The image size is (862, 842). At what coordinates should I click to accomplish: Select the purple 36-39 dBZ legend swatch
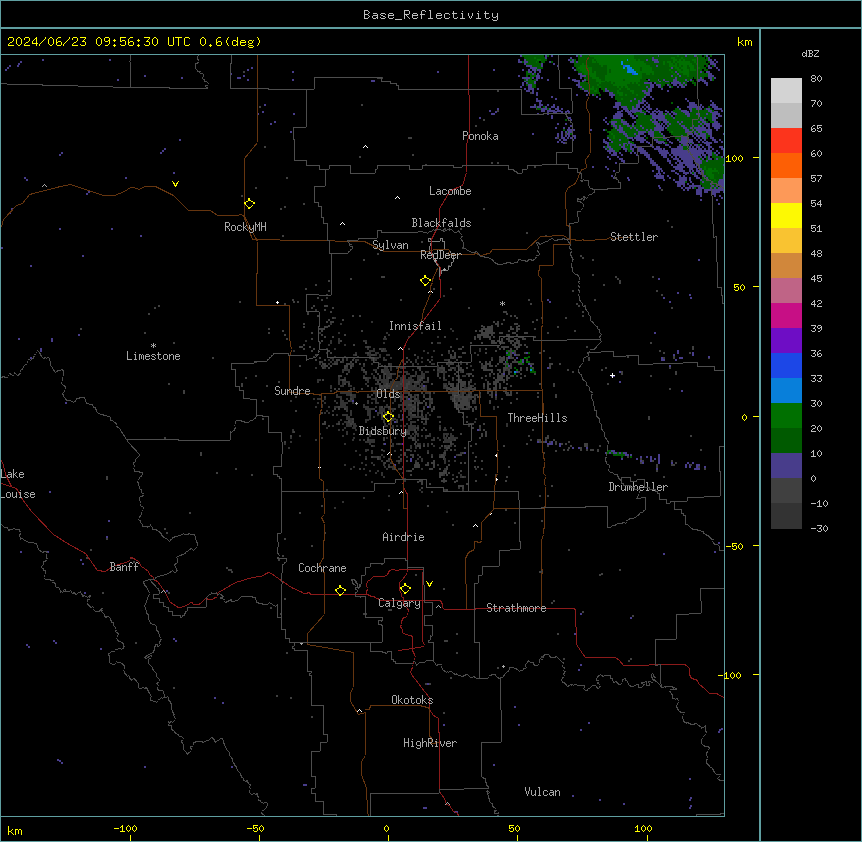(x=786, y=341)
